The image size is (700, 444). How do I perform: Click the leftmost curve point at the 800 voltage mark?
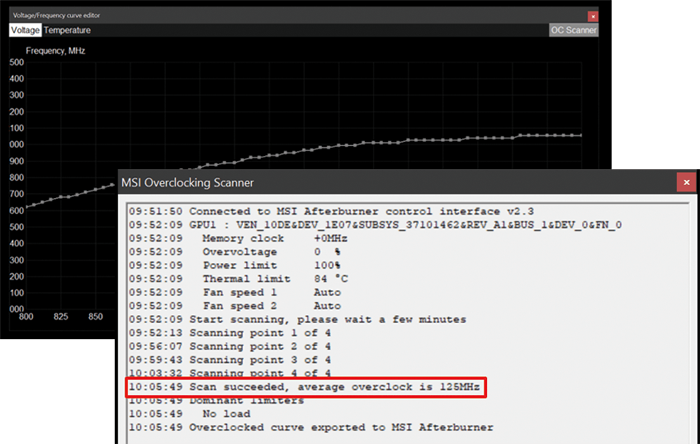tap(26, 207)
